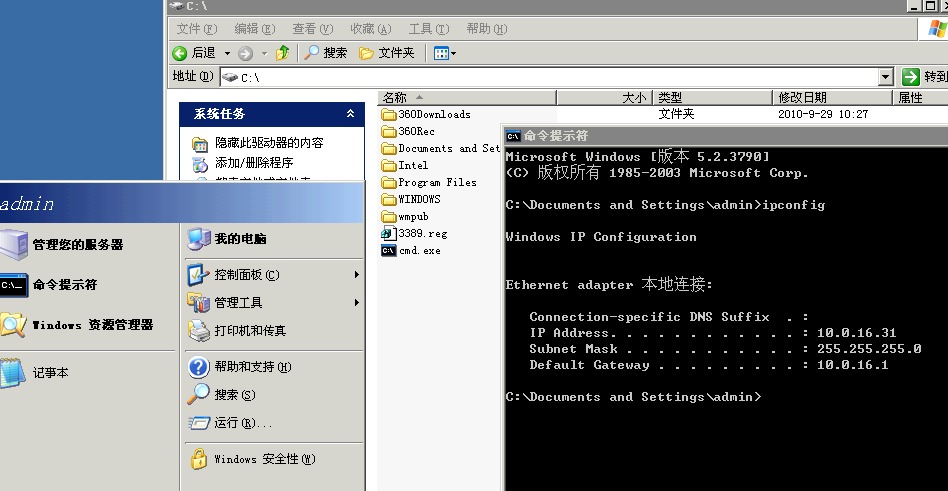The image size is (948, 491).
Task: Select the cmd.exe file
Action: tap(411, 250)
